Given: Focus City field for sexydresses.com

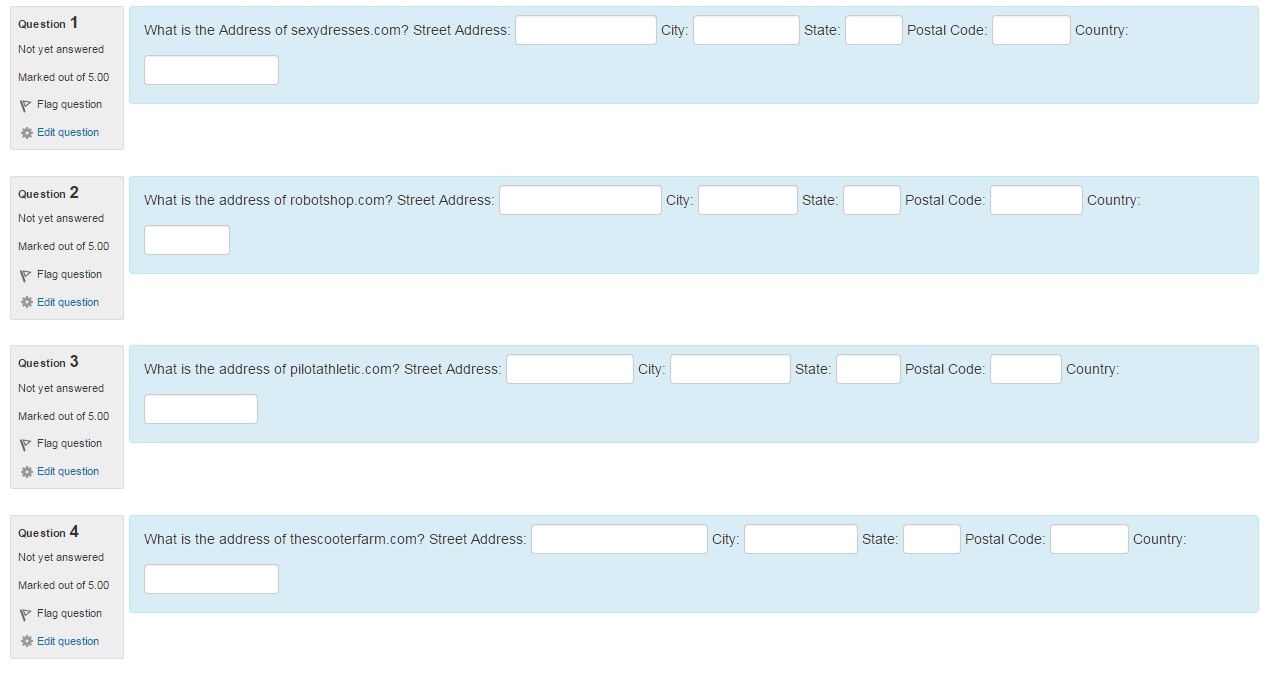Looking at the screenshot, I should pos(746,30).
